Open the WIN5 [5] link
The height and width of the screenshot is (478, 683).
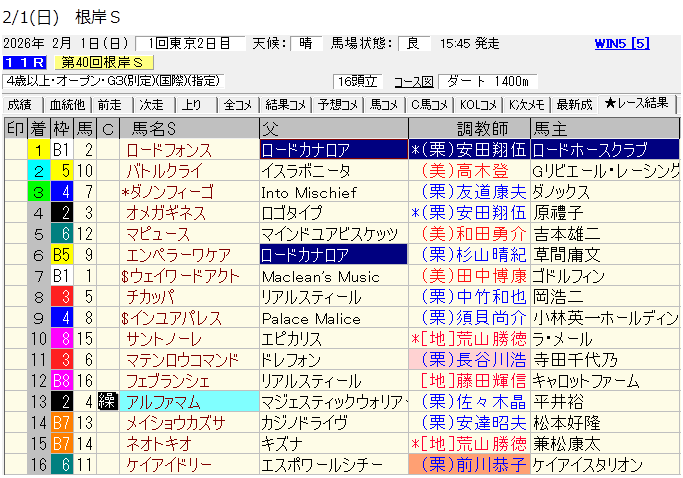tap(622, 43)
